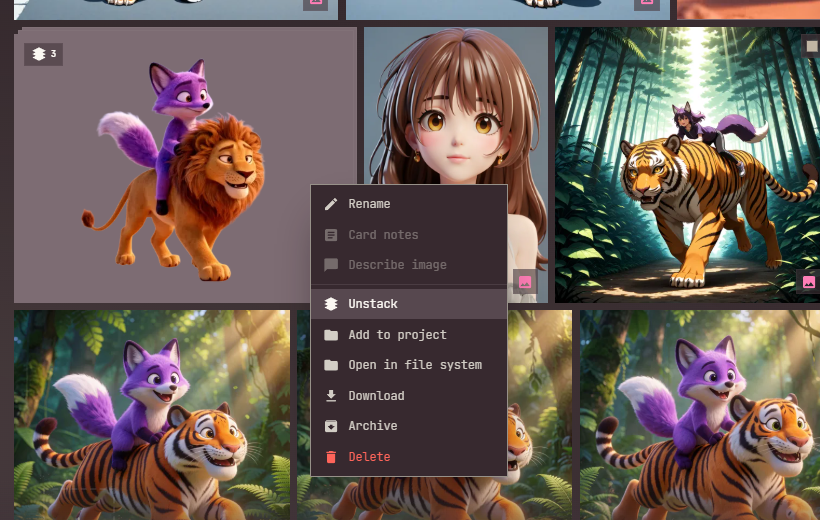Click Describe image in the context menu
The width and height of the screenshot is (820, 520).
(x=408, y=265)
